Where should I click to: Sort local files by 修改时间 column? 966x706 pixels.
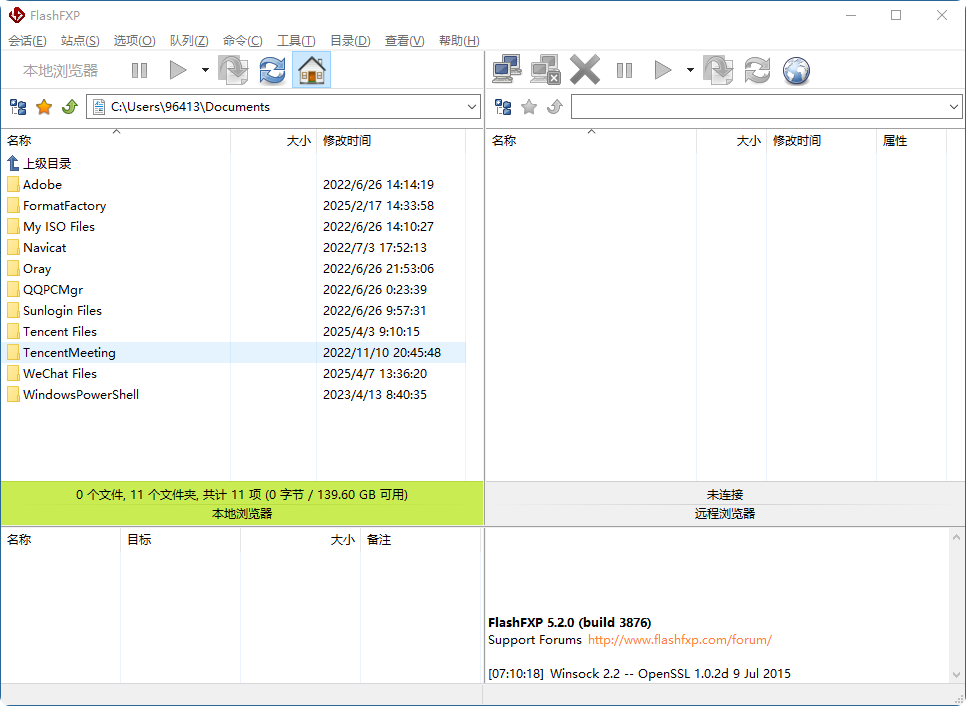pos(391,140)
